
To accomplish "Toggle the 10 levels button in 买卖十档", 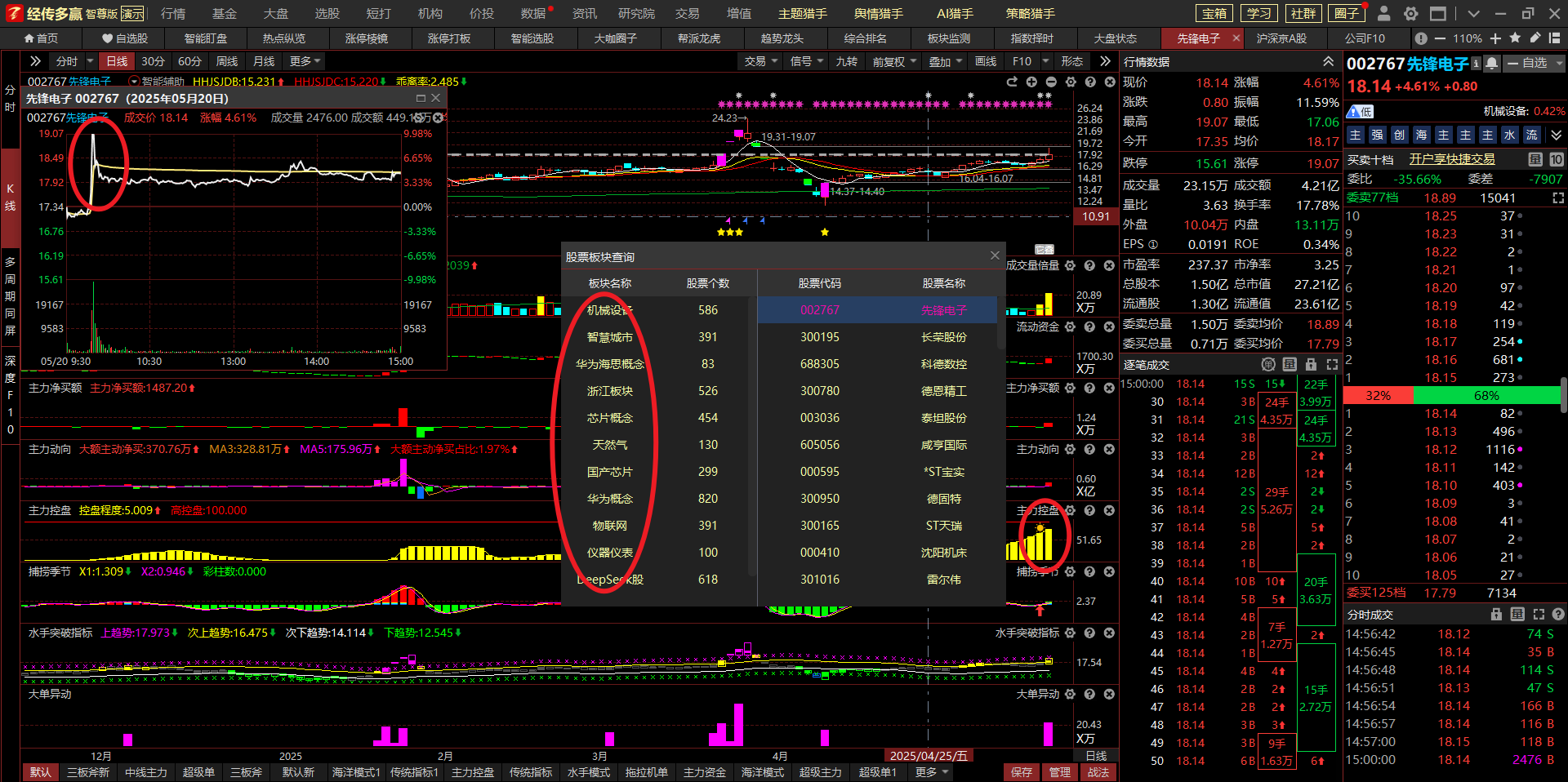I will pos(1557,159).
